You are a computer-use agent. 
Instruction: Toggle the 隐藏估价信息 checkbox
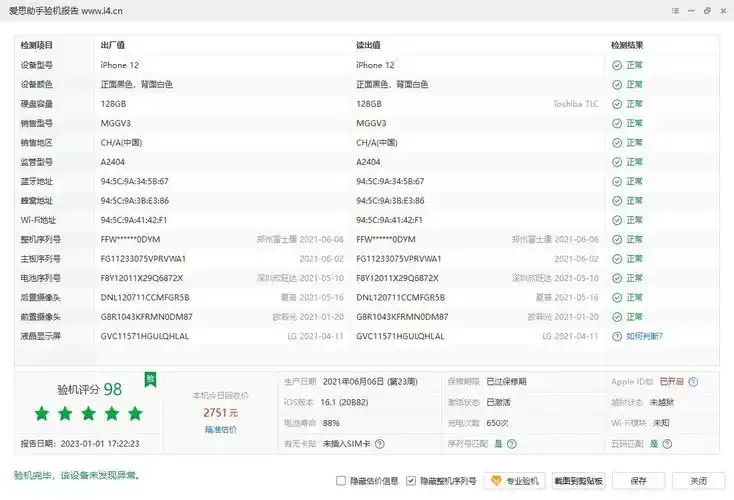coord(341,481)
